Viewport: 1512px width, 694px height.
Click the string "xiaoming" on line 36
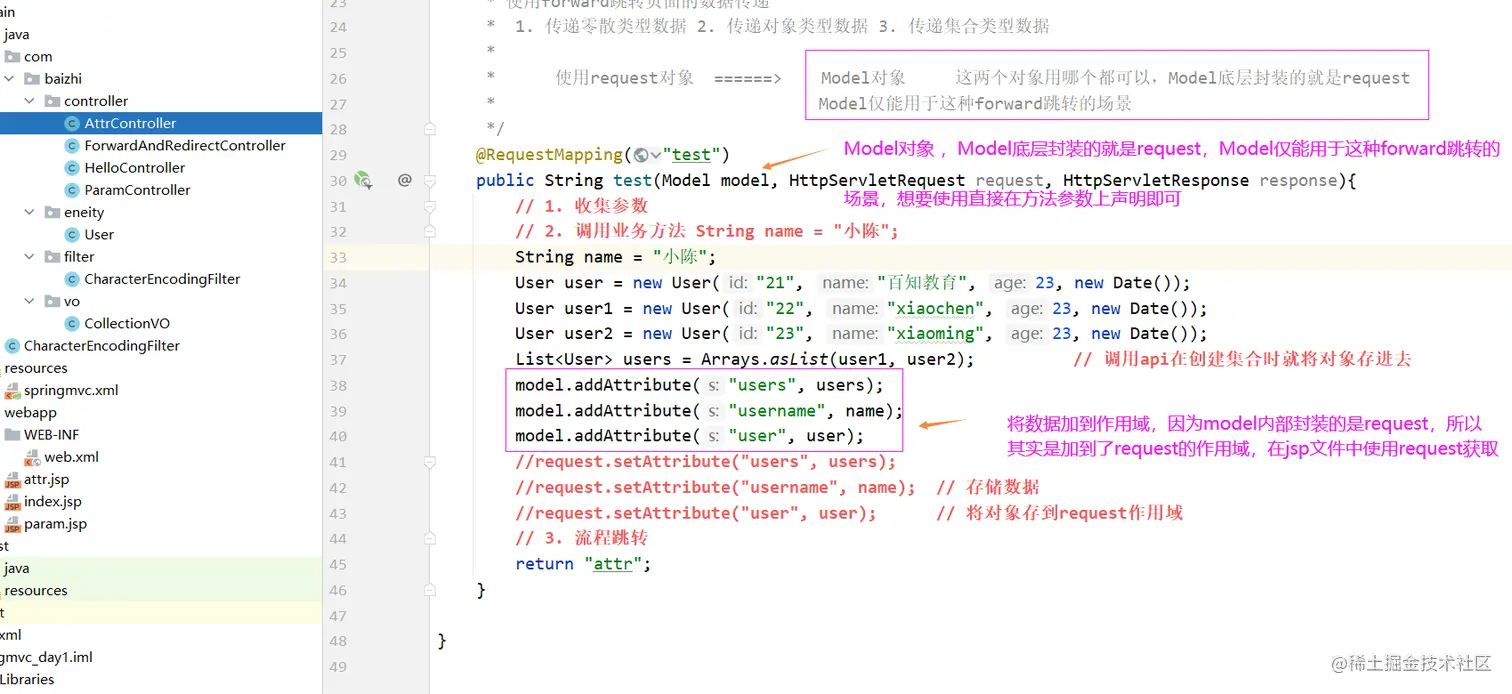(x=935, y=334)
